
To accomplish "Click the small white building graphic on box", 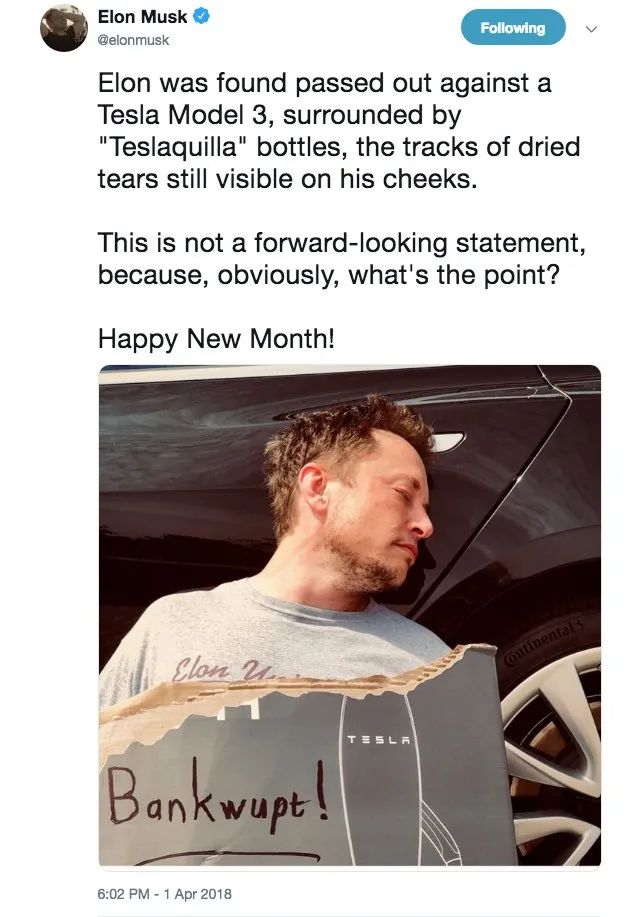I will (x=239, y=708).
